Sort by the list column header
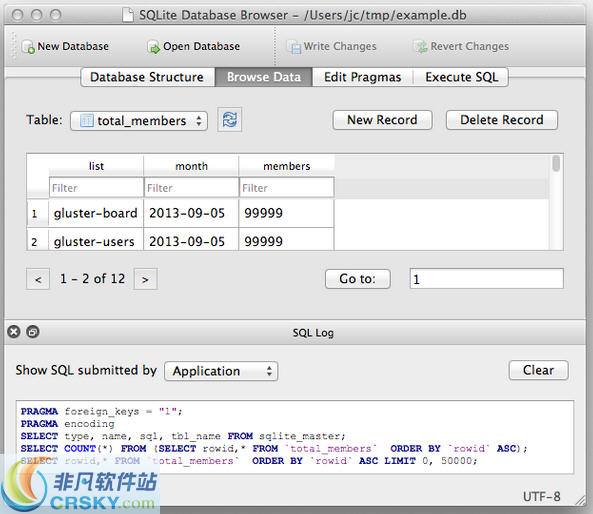Viewport: 593px width, 514px height. click(96, 166)
